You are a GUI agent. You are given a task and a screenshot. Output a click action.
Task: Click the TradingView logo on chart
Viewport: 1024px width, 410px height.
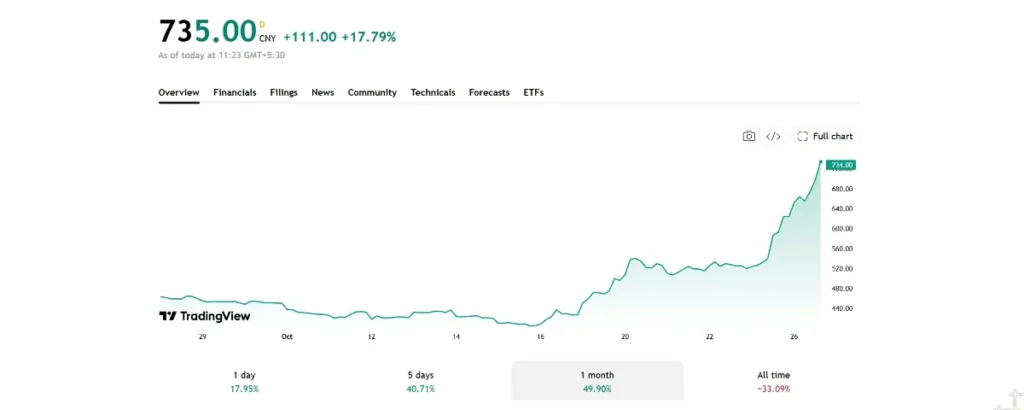tap(204, 316)
